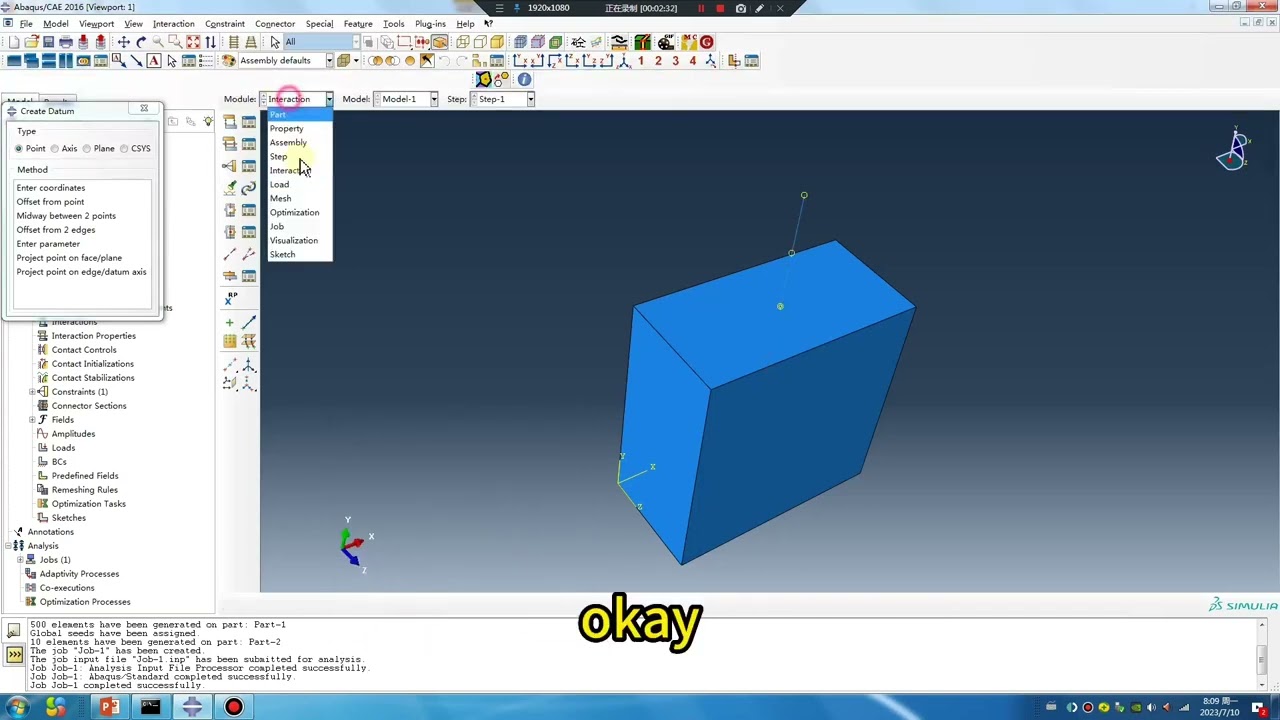Expand the Fields tree node
This screenshot has width=1280, height=720.
[x=33, y=420]
